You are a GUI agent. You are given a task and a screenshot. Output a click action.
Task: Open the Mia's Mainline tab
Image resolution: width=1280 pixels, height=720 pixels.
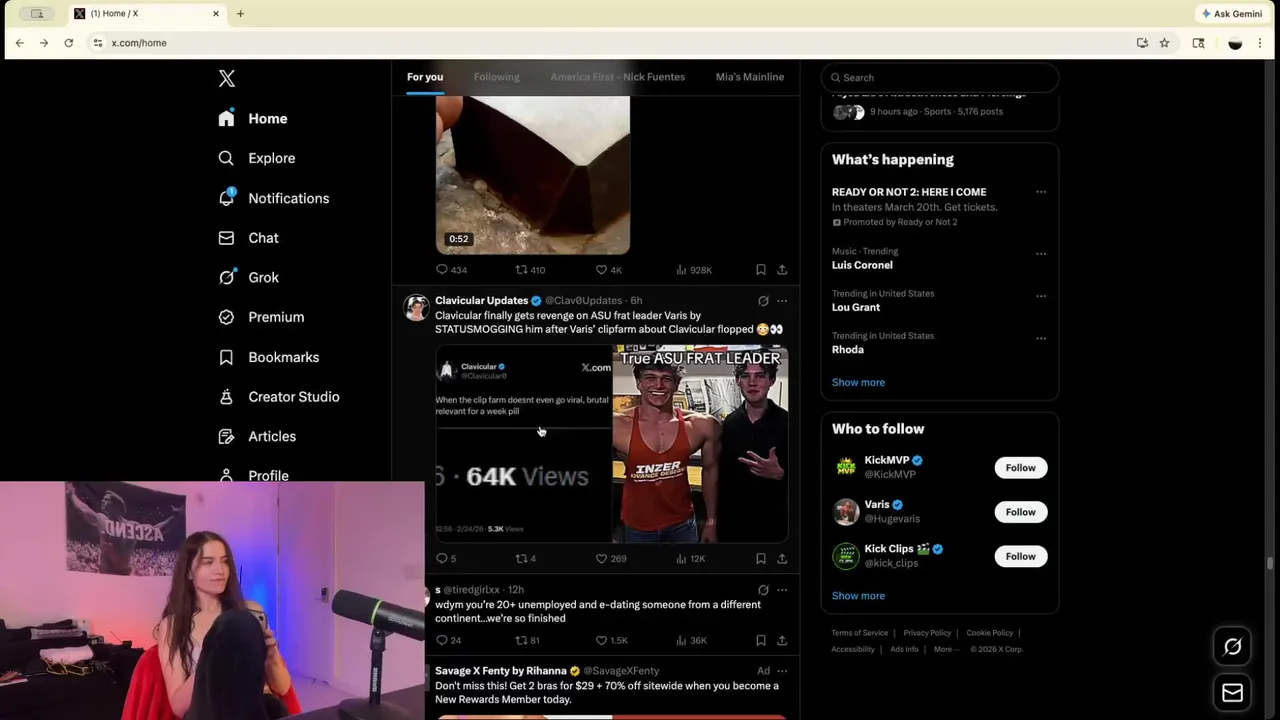click(x=750, y=77)
